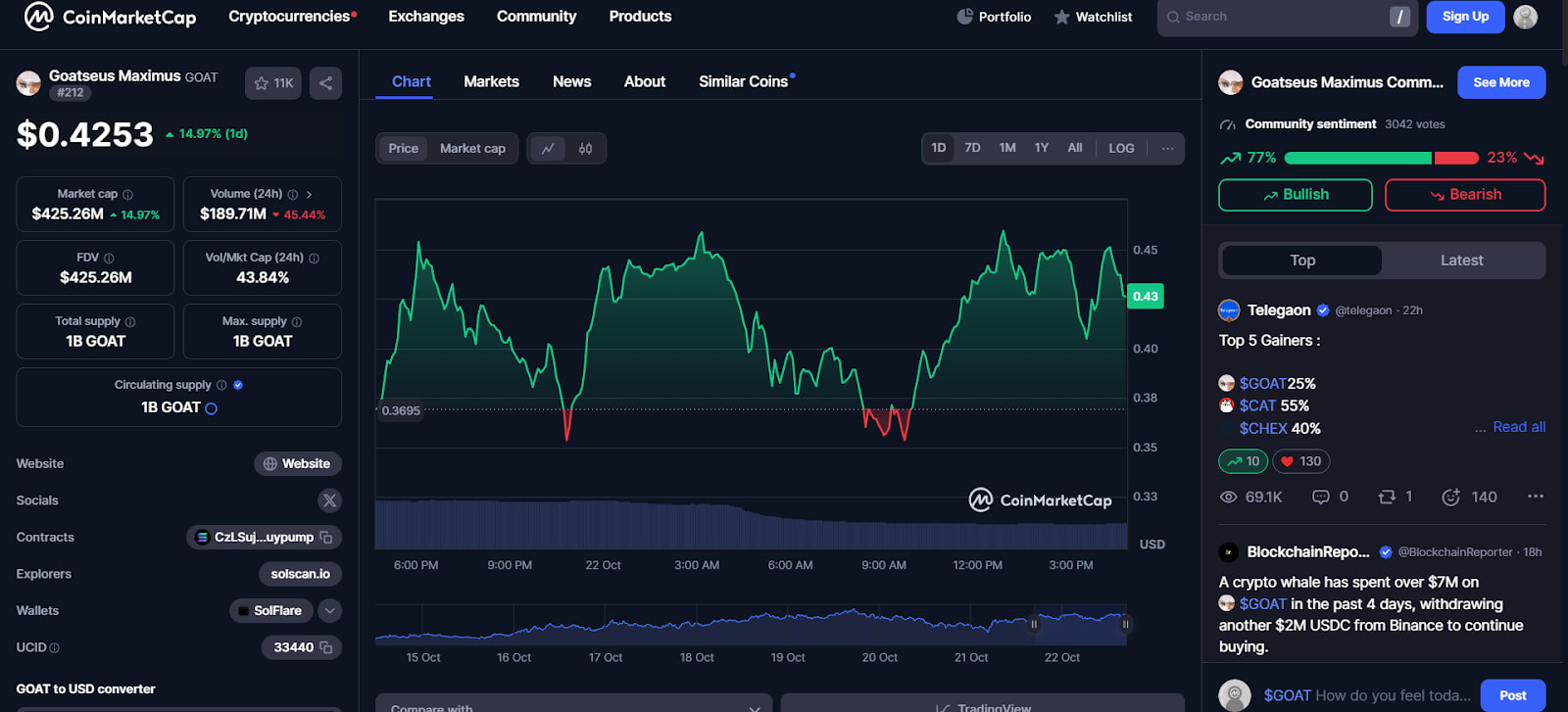The width and height of the screenshot is (1568, 712).
Task: Click Sign Up button
Action: tap(1465, 17)
